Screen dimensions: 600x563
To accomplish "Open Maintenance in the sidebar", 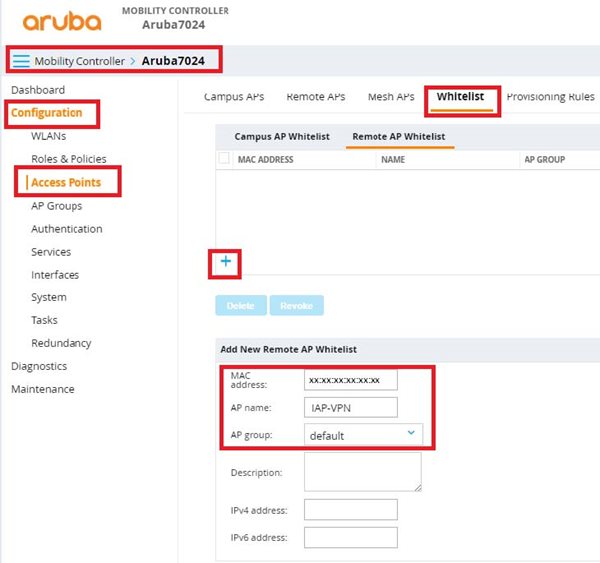I will (x=43, y=389).
